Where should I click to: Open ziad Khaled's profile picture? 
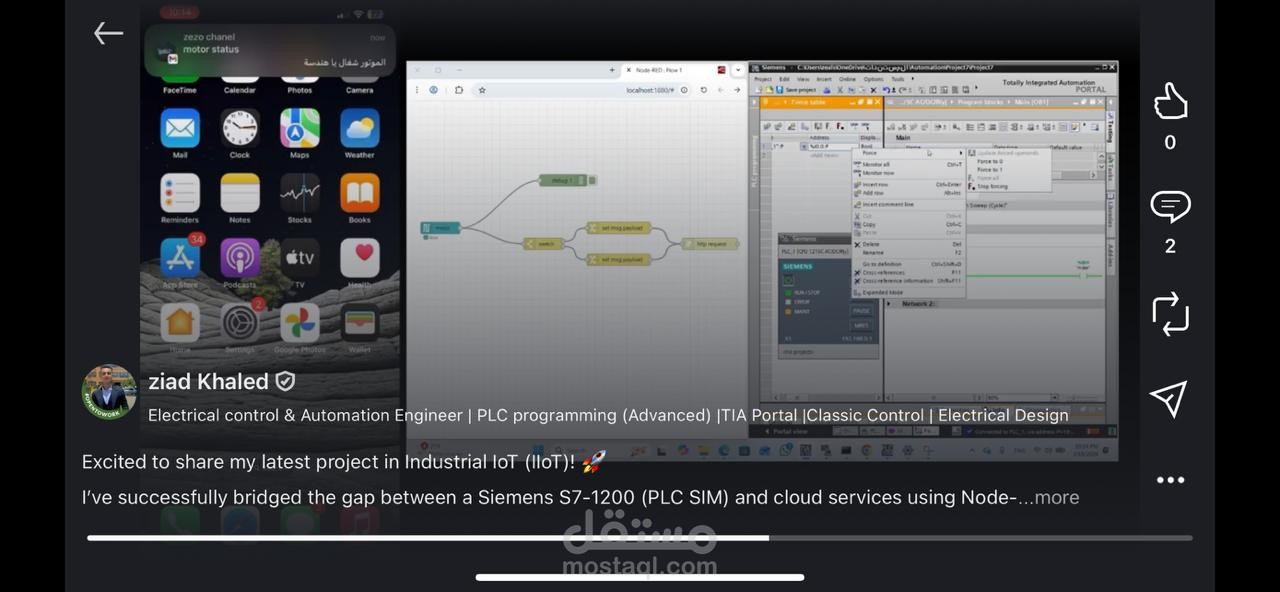109,392
